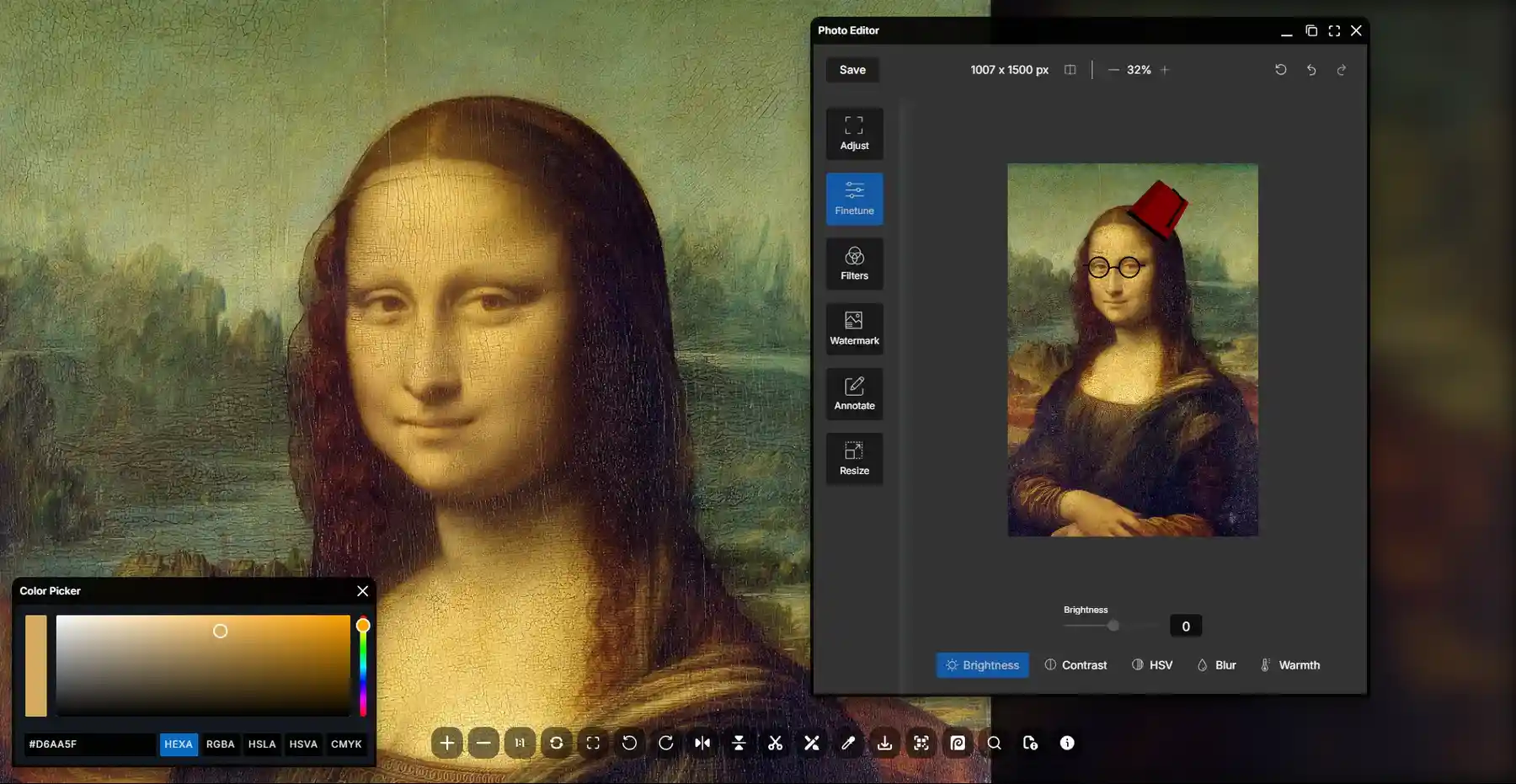Click the download image icon

(x=884, y=743)
